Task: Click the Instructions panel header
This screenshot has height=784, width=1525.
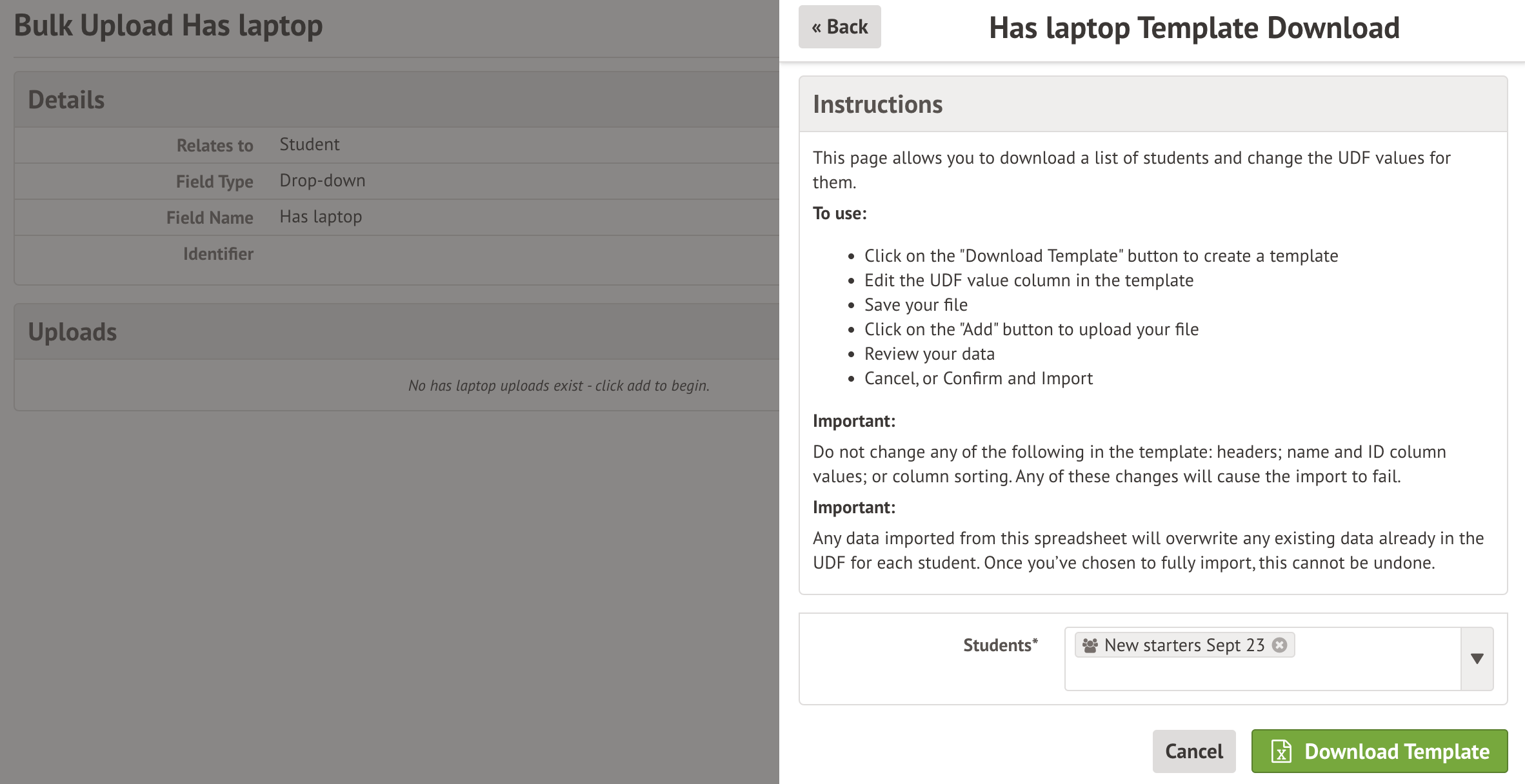Action: click(x=877, y=104)
